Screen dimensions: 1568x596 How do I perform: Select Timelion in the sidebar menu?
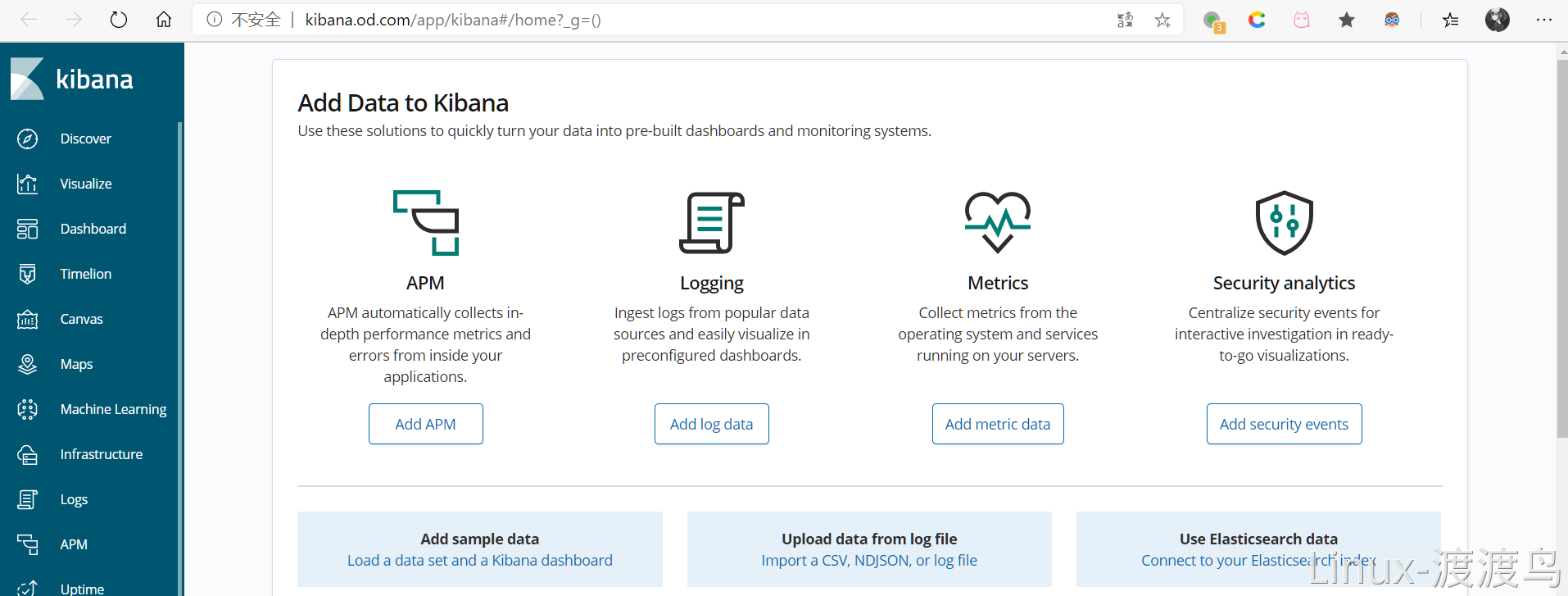pos(86,274)
